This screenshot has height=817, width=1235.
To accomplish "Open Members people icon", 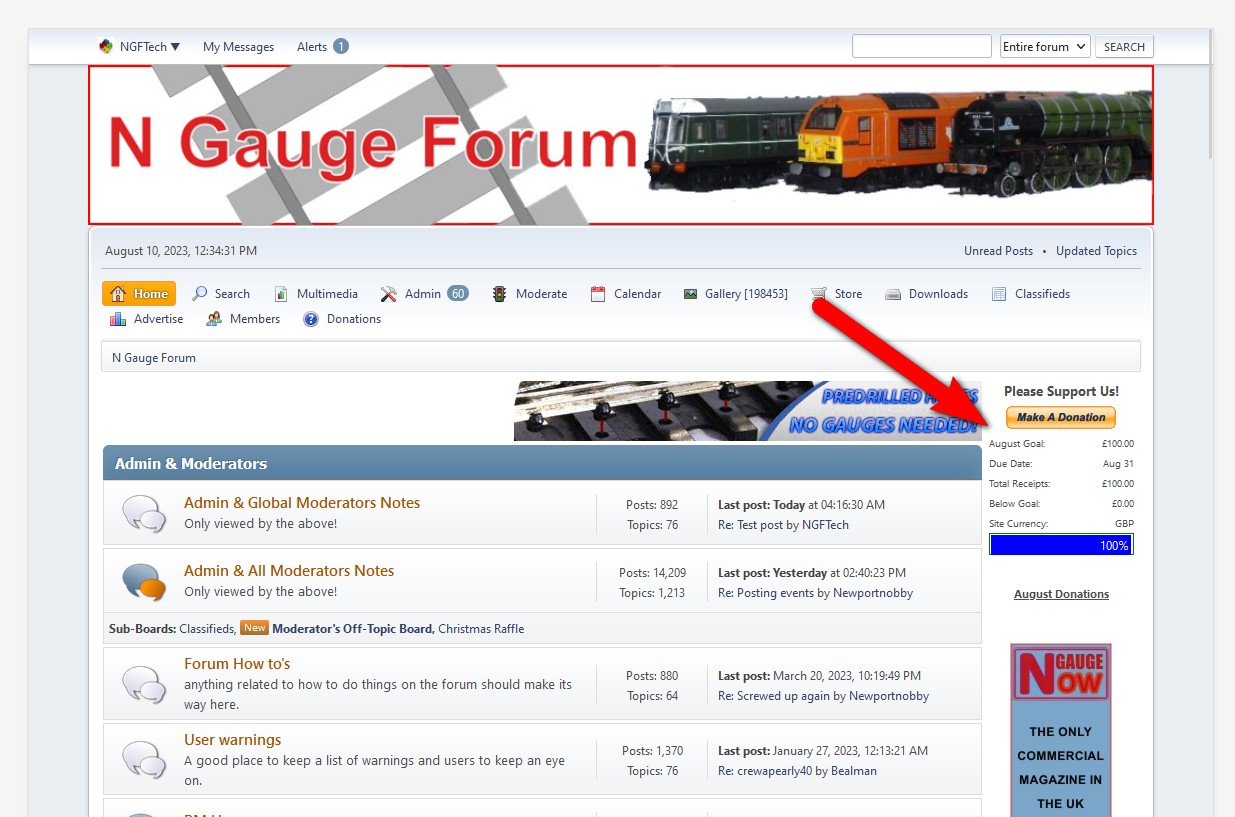I will [x=214, y=319].
